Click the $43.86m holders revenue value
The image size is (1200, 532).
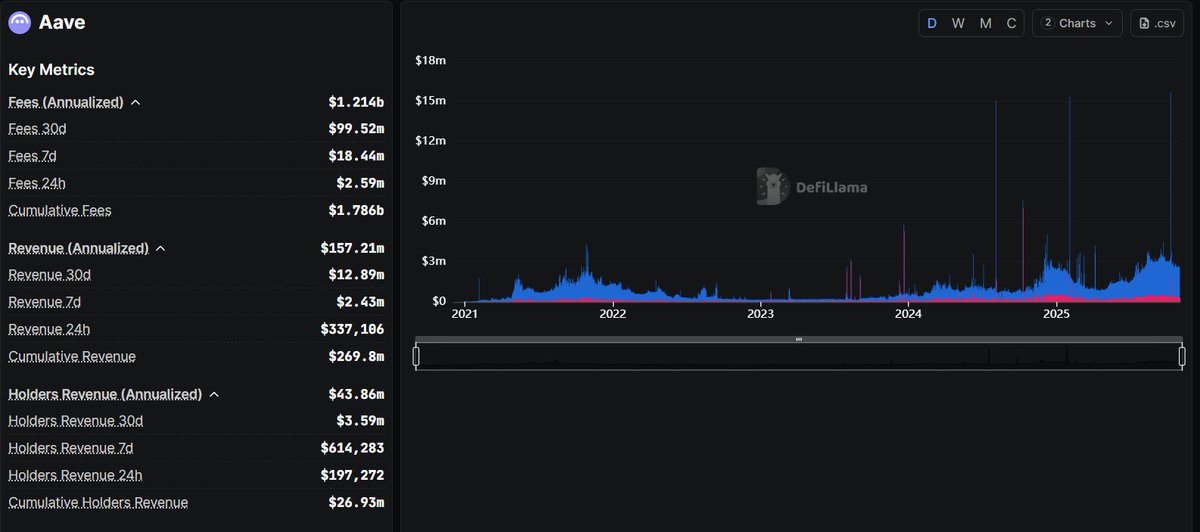click(356, 394)
